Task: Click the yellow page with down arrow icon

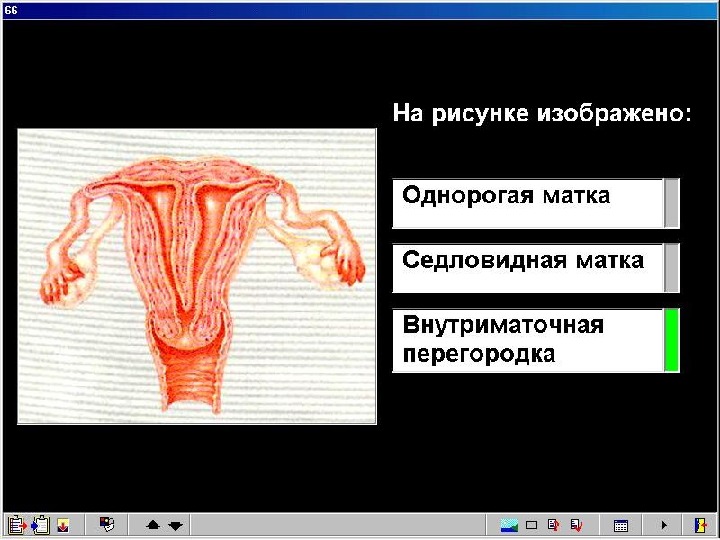Action: pyautogui.click(x=63, y=525)
